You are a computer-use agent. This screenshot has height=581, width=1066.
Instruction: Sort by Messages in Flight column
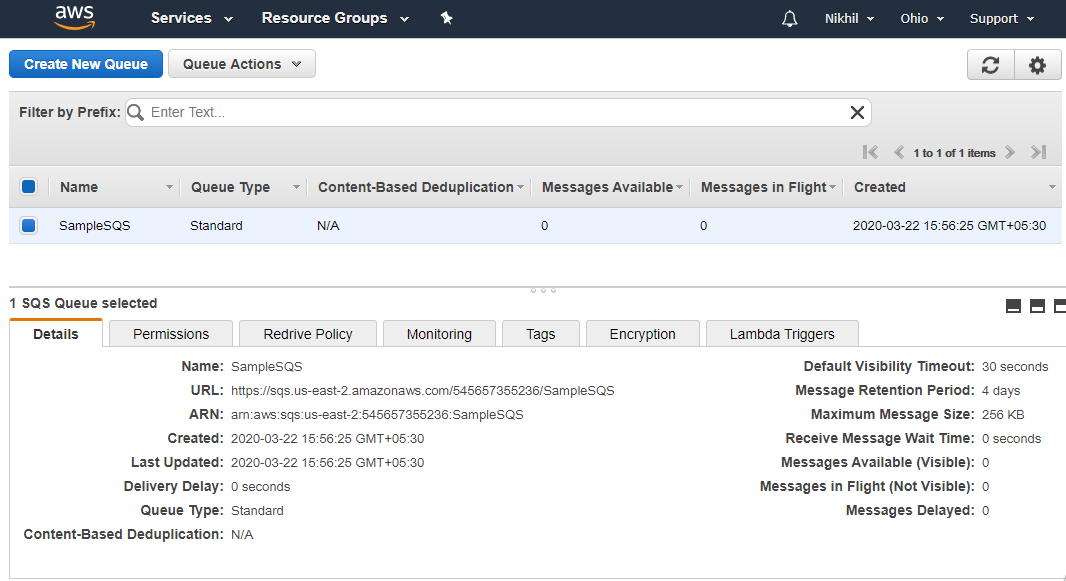point(767,187)
